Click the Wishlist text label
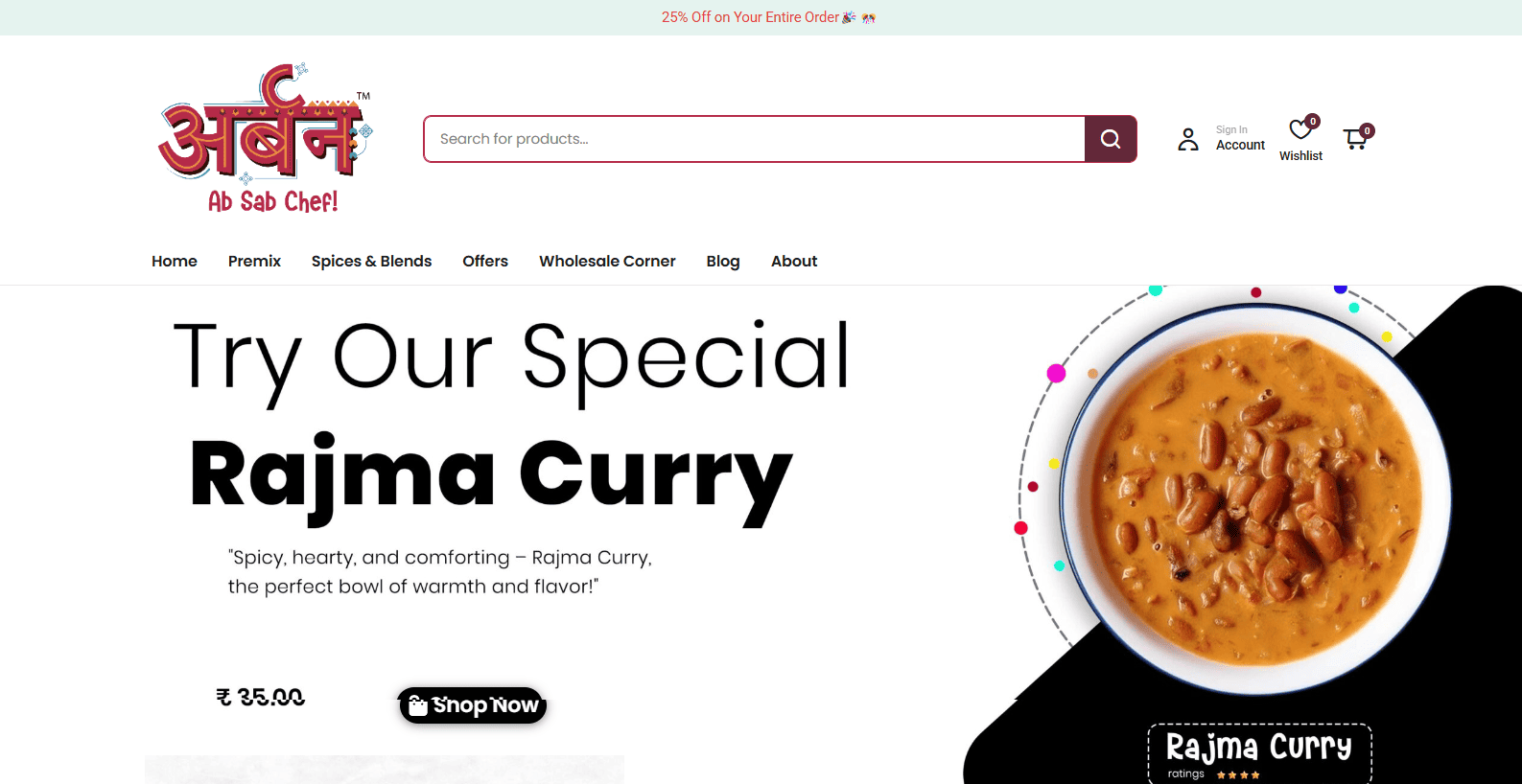This screenshot has width=1522, height=784. click(1300, 155)
